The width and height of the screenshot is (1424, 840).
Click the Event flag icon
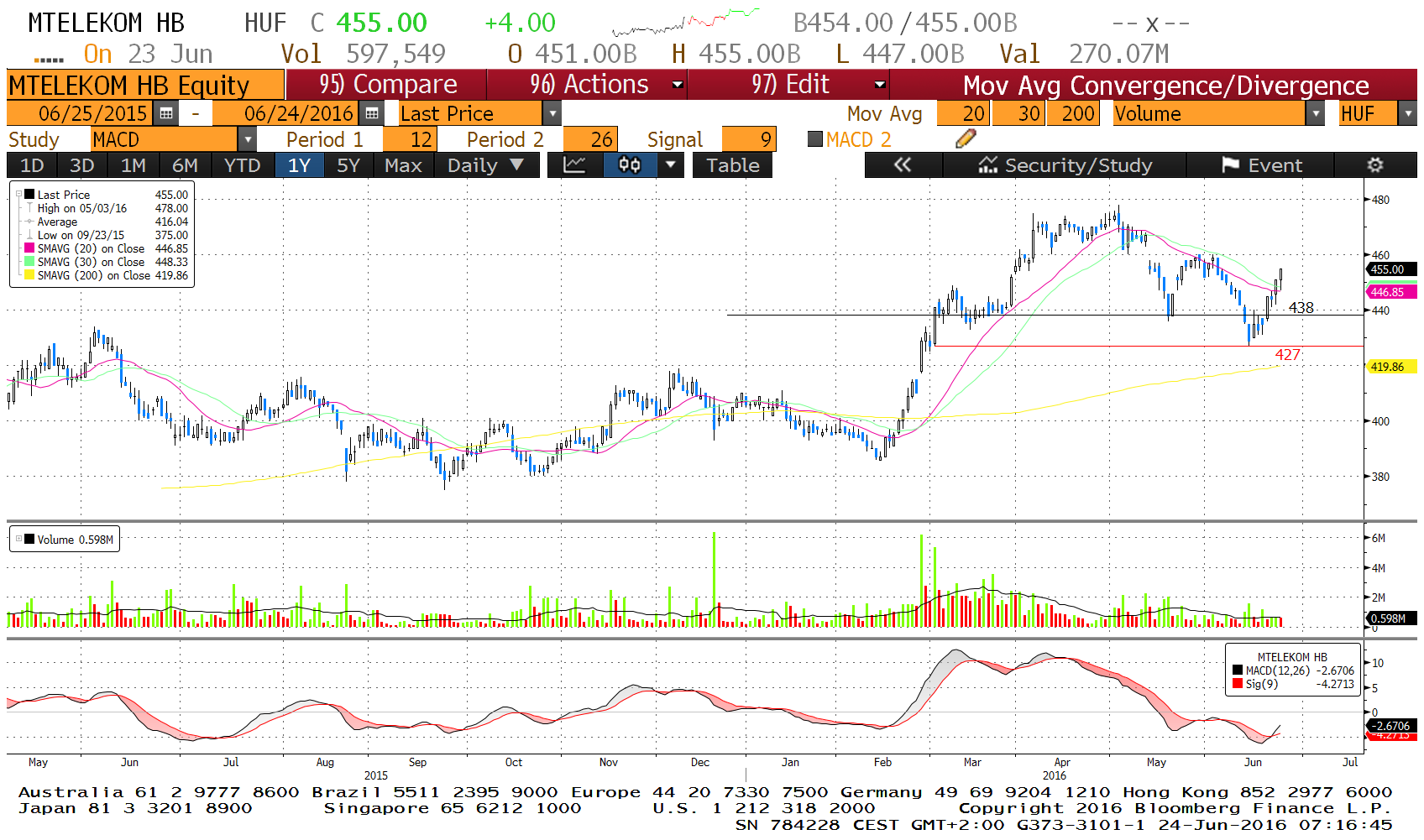(x=1231, y=165)
